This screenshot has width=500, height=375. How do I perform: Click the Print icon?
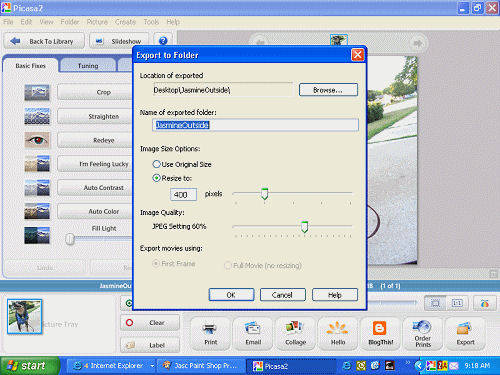point(210,329)
